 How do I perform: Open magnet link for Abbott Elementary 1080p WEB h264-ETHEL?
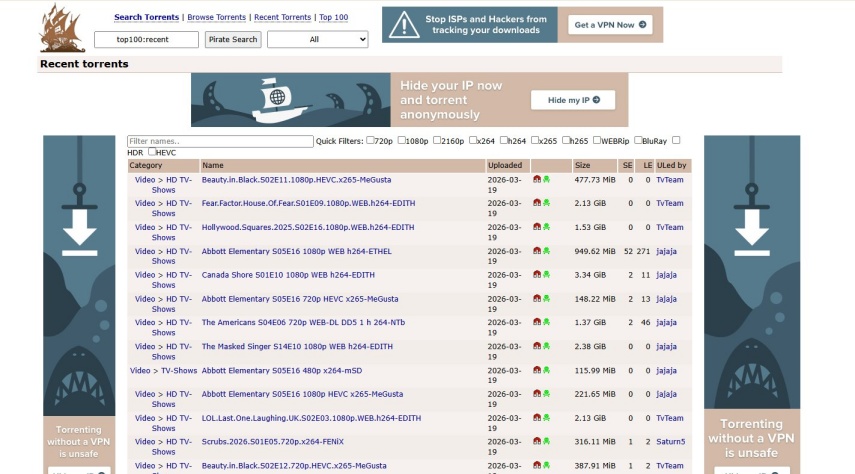coord(537,251)
